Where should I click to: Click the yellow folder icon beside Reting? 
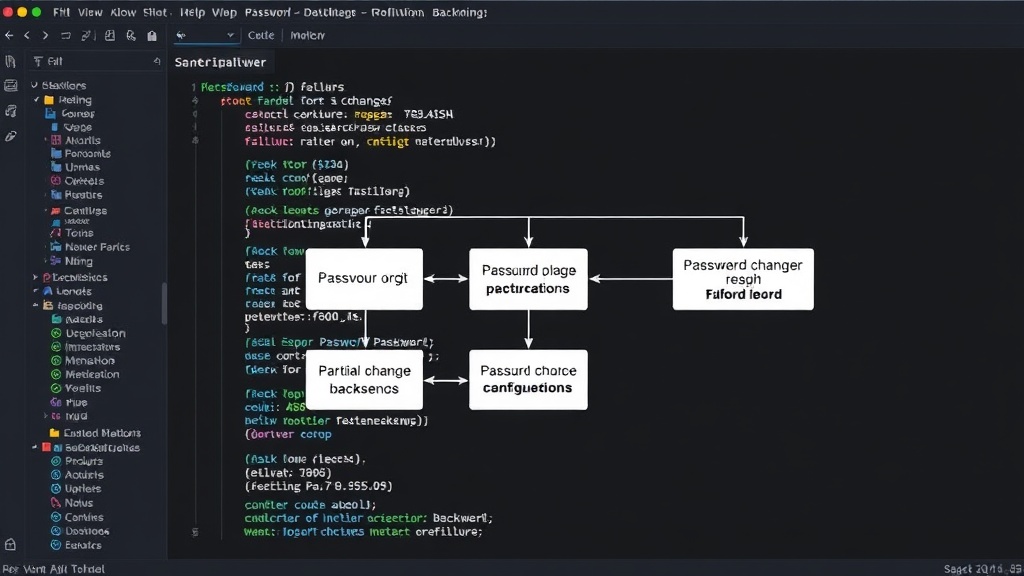pos(48,100)
